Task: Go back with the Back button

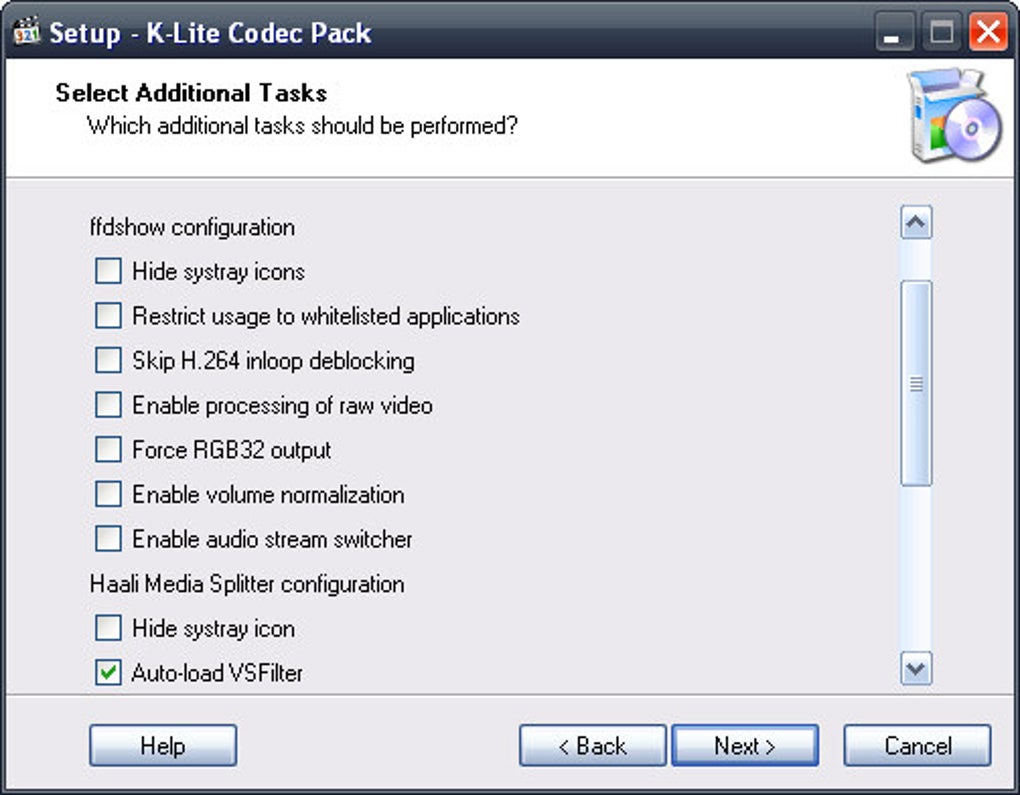Action: [x=592, y=746]
